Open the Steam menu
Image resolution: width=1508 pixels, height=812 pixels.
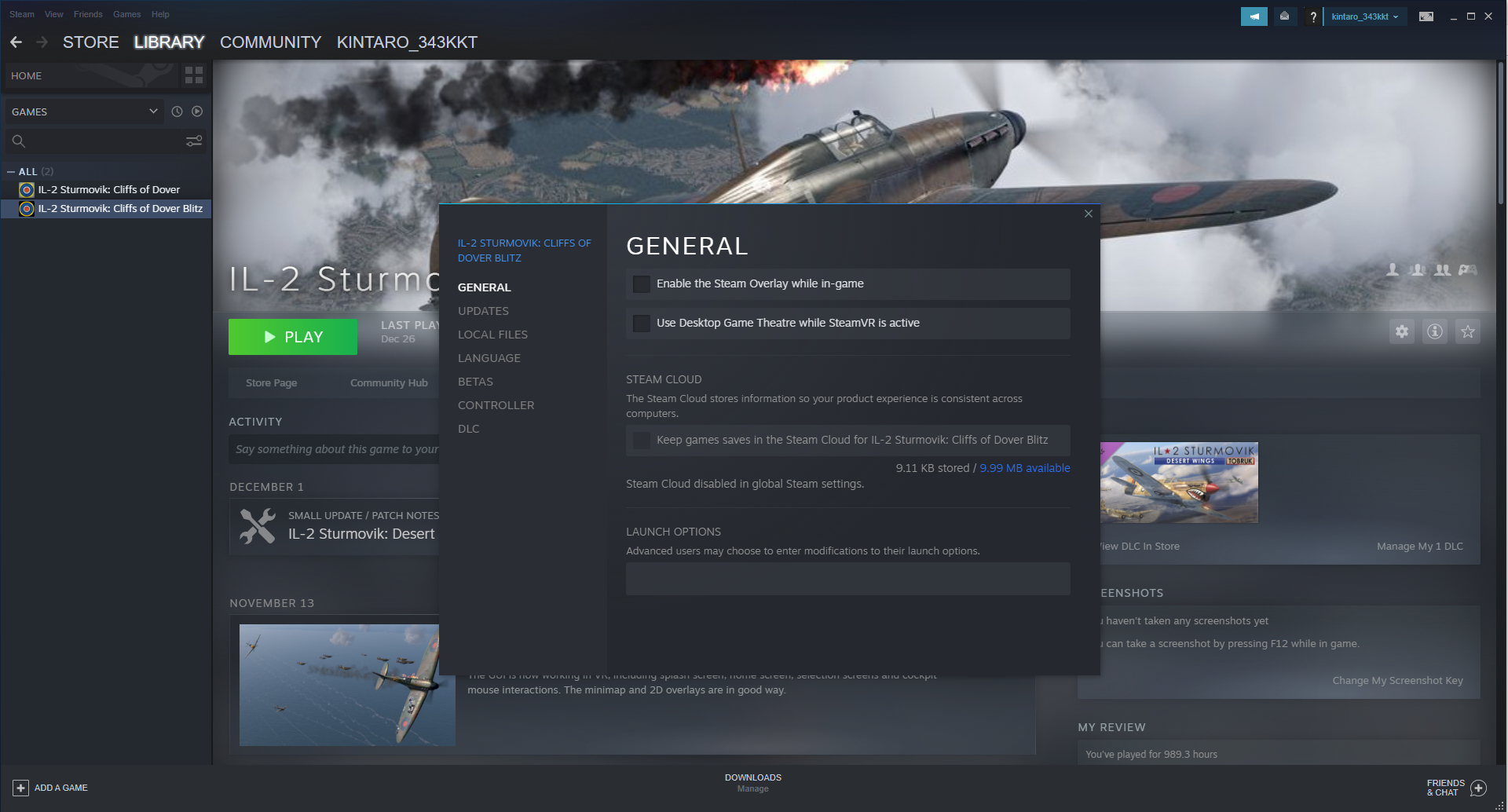(x=22, y=14)
